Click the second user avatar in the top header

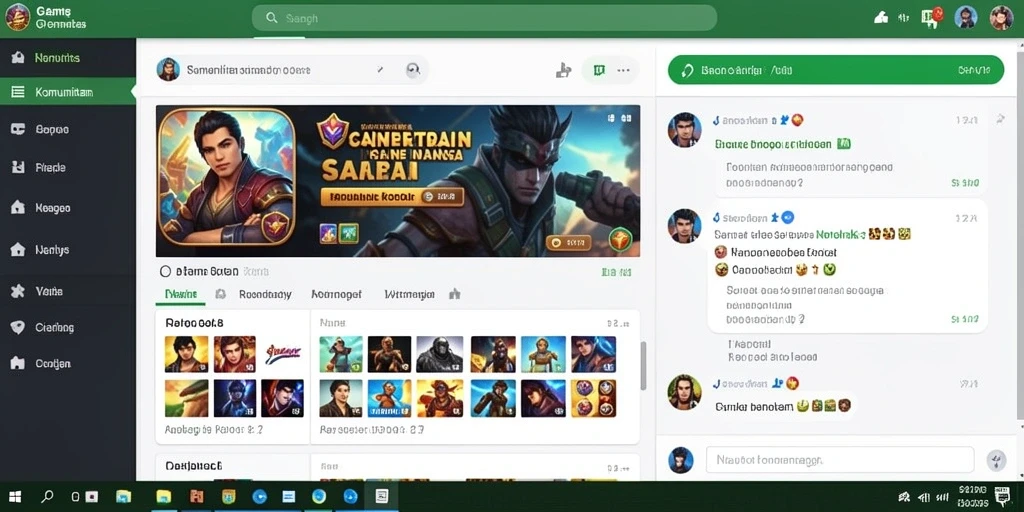coord(1001,17)
